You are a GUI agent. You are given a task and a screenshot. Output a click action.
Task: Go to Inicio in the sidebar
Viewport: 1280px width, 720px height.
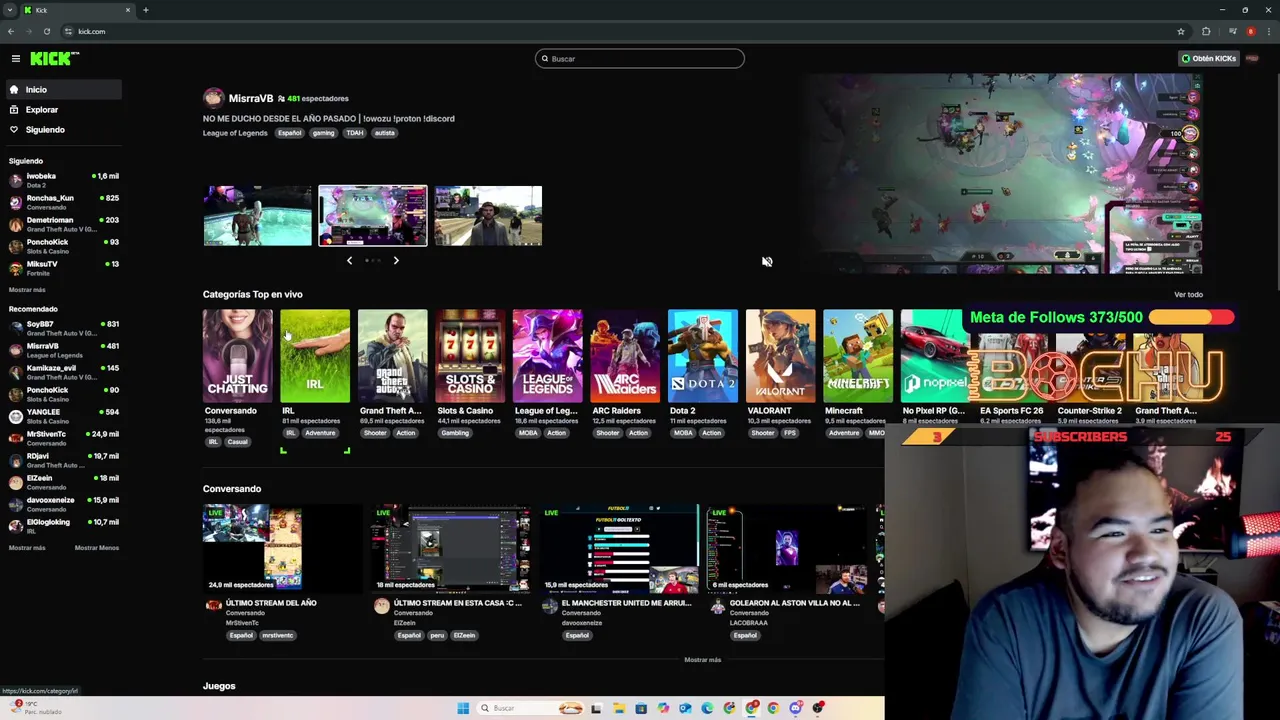(x=62, y=89)
